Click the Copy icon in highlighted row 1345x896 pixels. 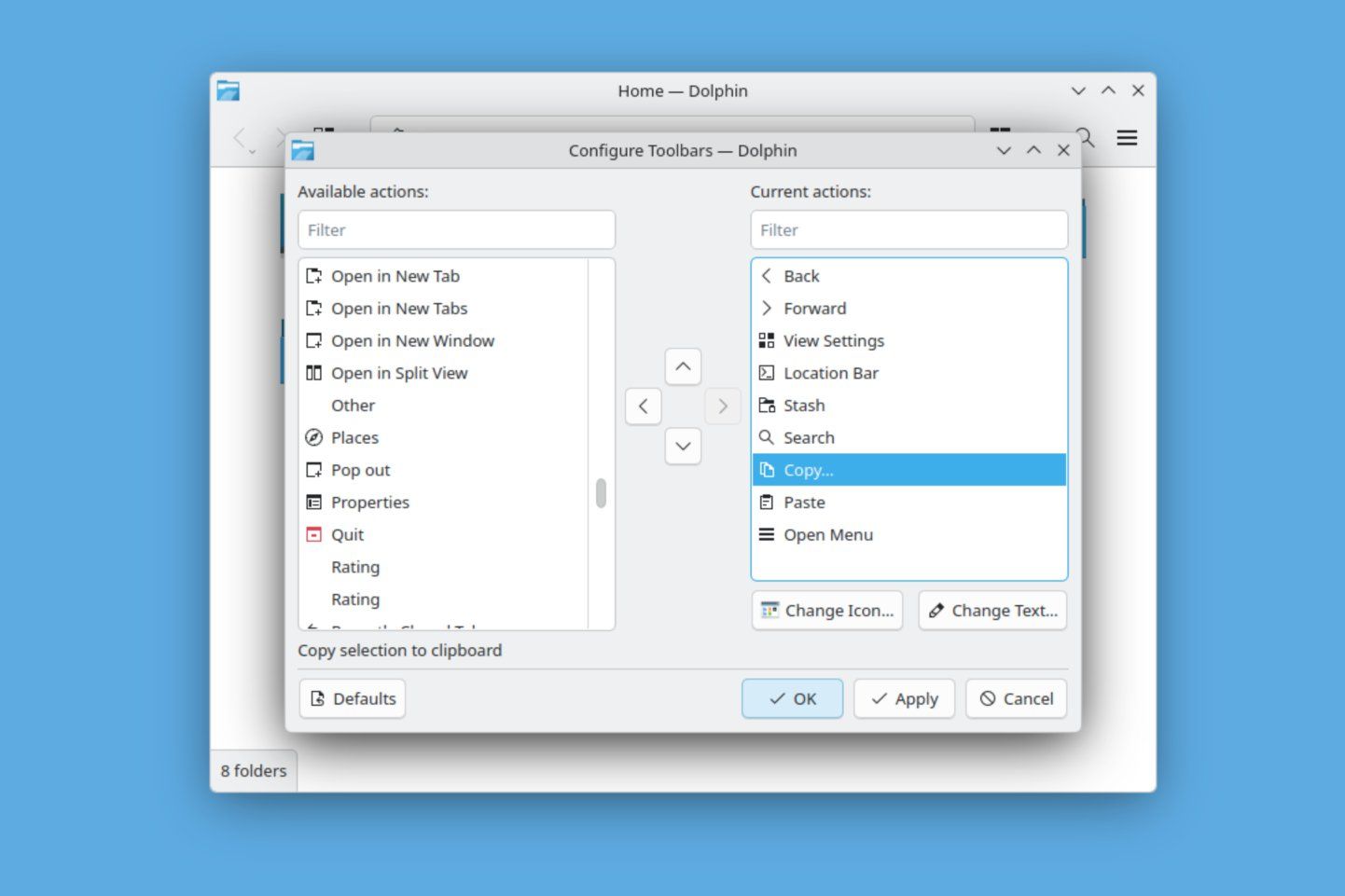(x=767, y=470)
